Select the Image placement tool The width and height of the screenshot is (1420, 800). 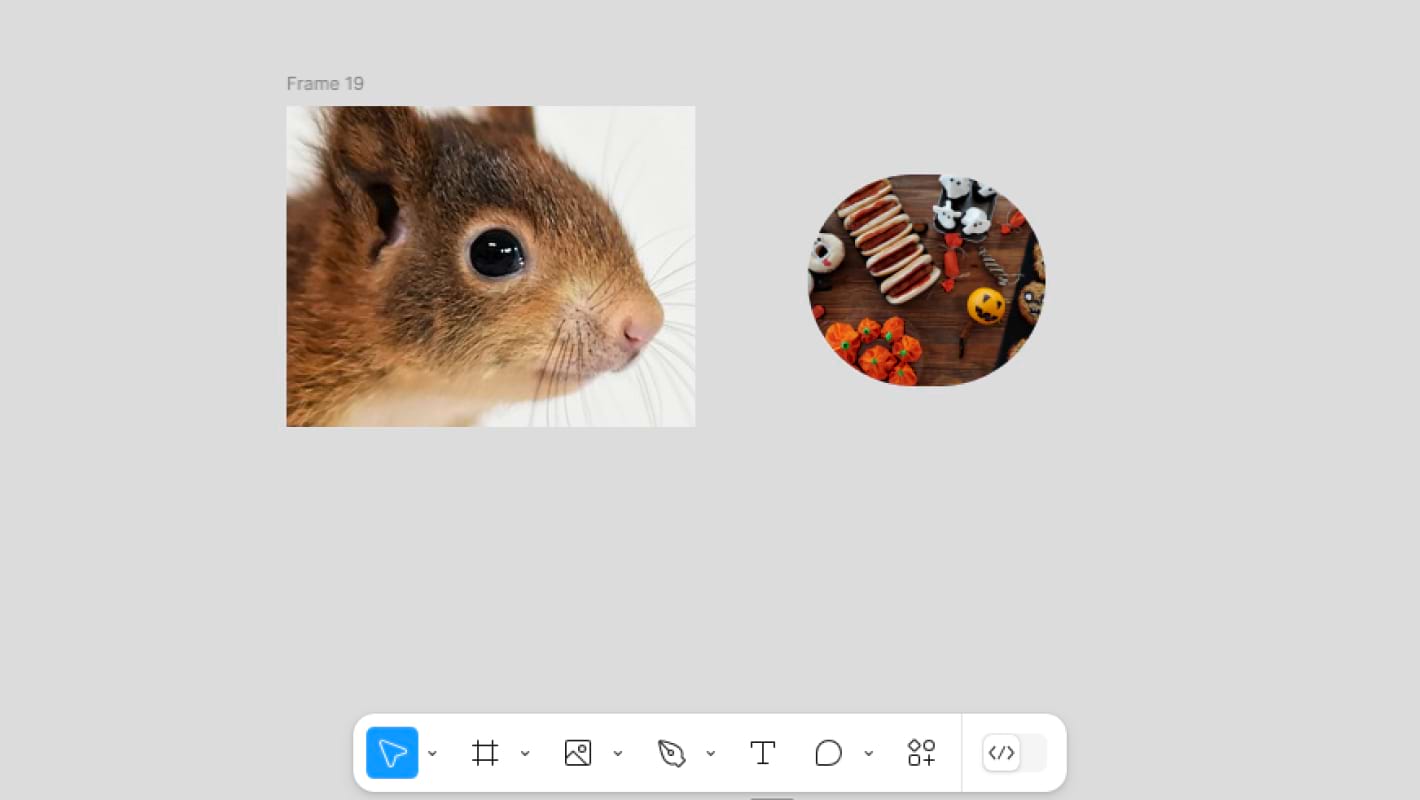pos(578,753)
